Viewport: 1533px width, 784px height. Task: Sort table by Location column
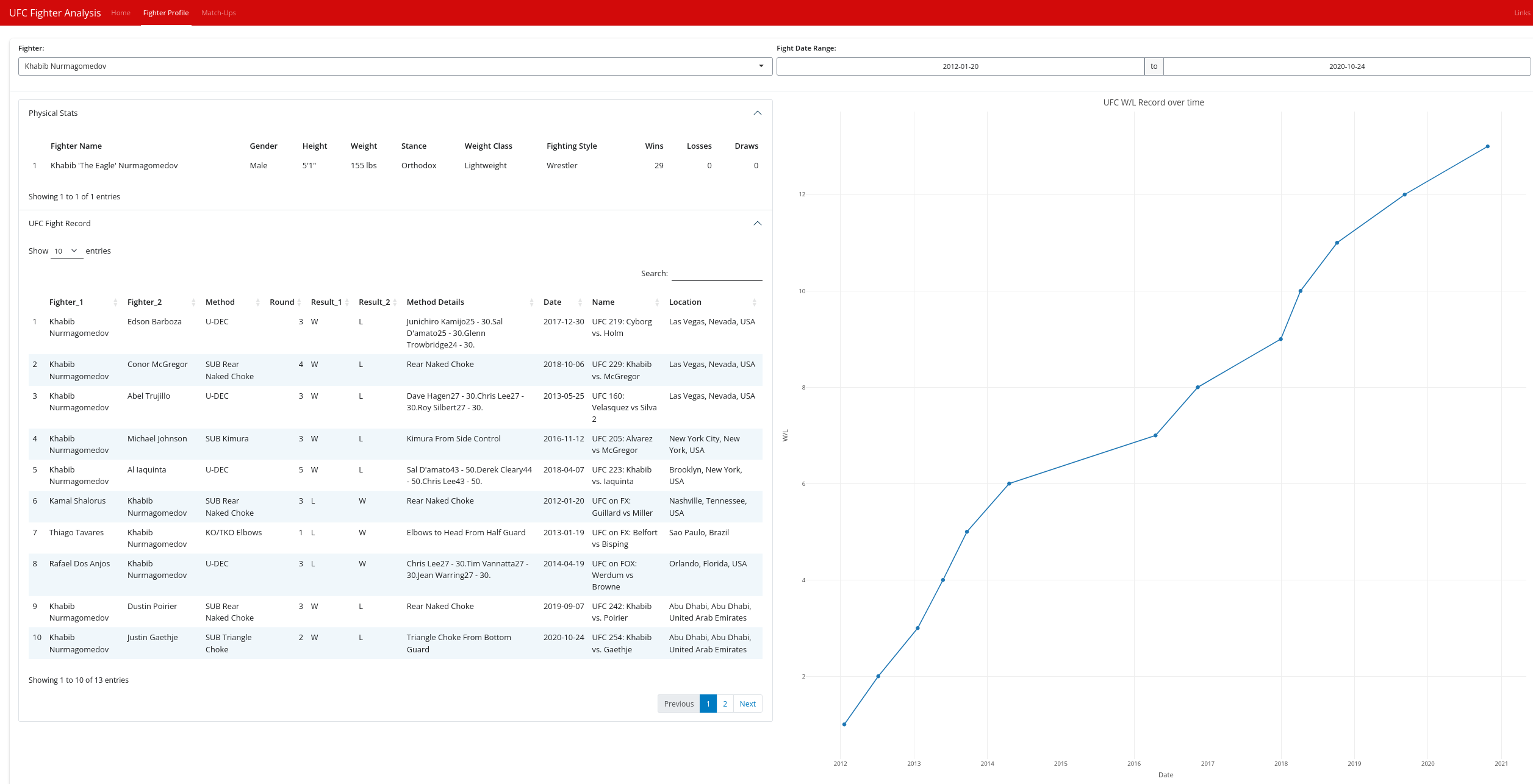(x=713, y=302)
